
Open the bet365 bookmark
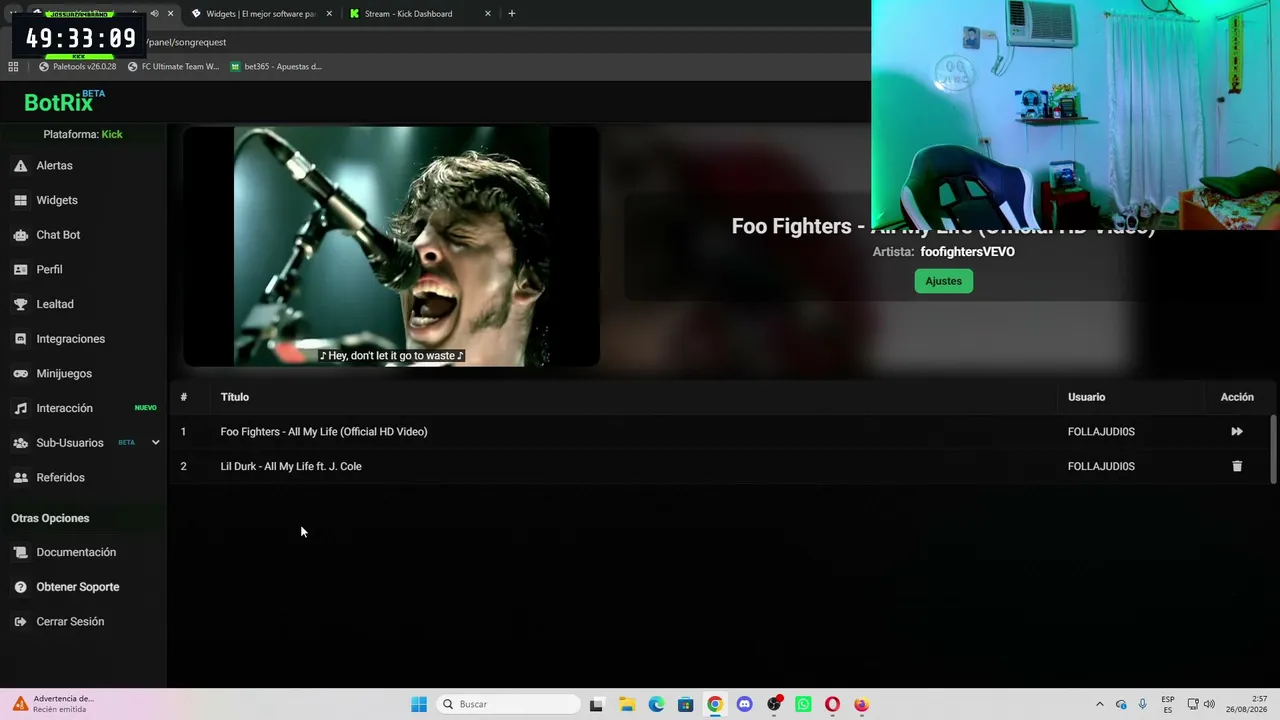(x=276, y=67)
